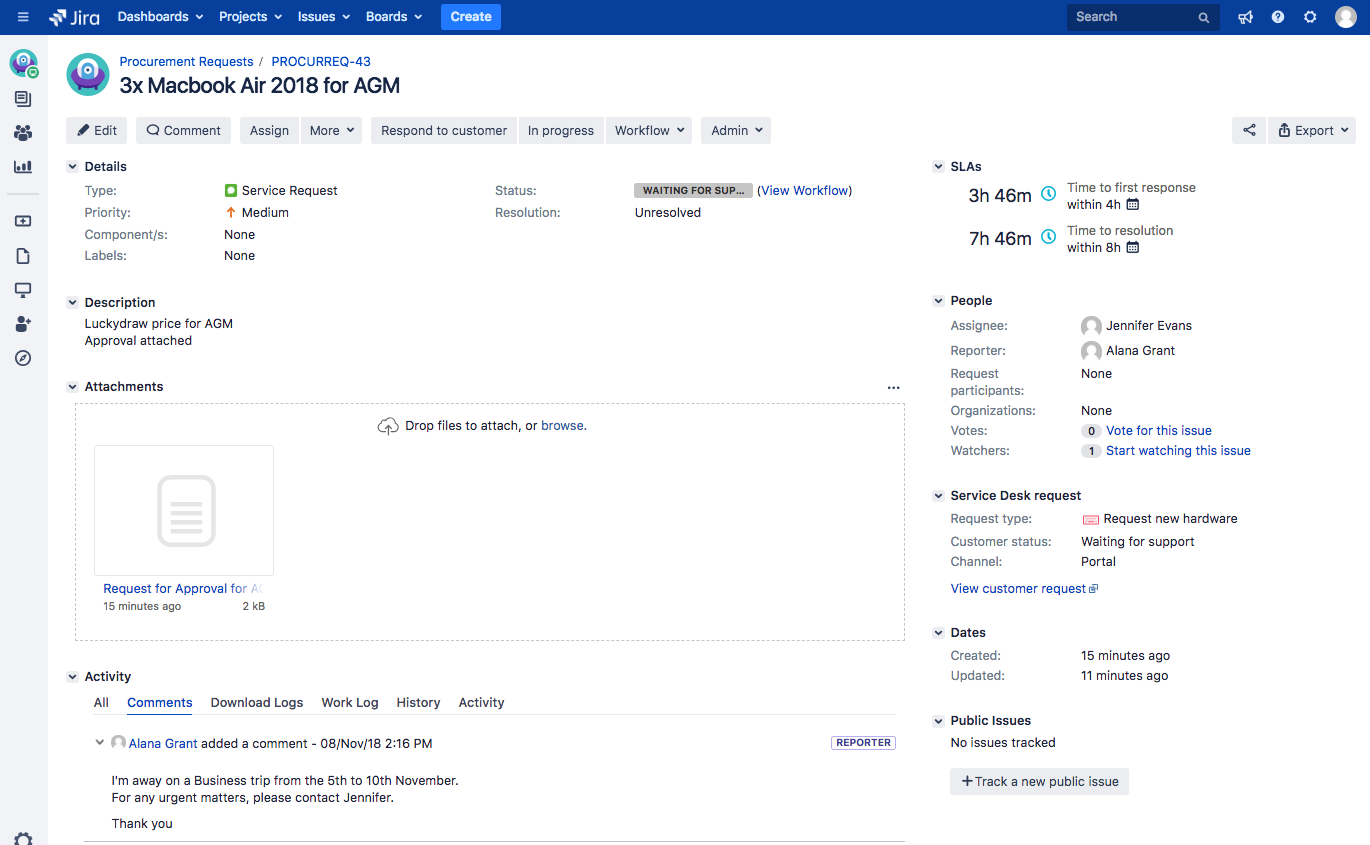Viewport: 1370px width, 845px height.
Task: Open the help question mark icon
Action: [1277, 17]
